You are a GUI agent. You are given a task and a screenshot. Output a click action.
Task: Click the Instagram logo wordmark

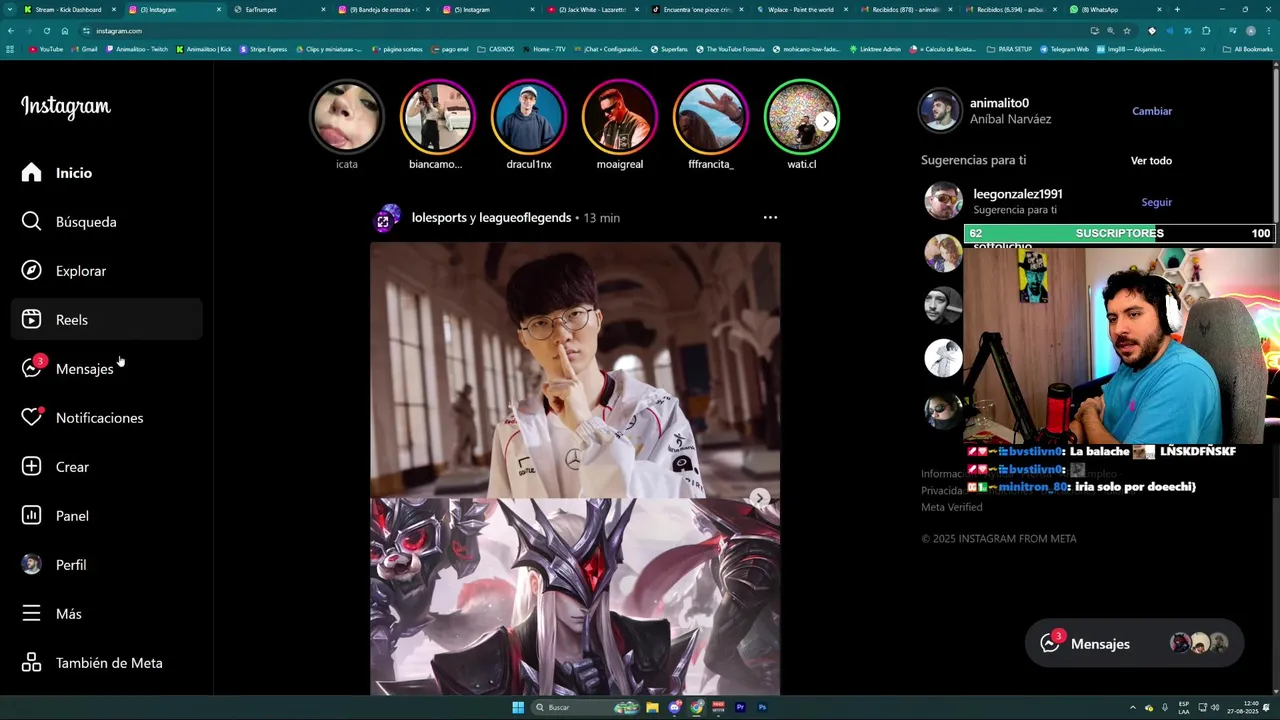tap(66, 107)
